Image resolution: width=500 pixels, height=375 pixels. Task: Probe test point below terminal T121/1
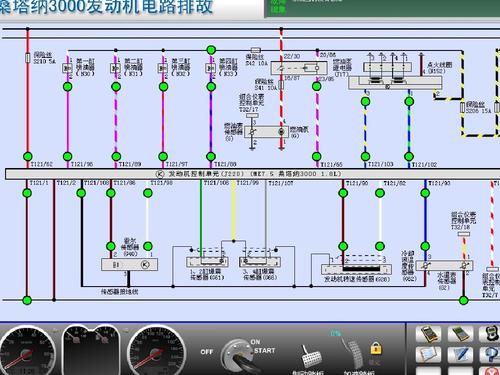27,193
